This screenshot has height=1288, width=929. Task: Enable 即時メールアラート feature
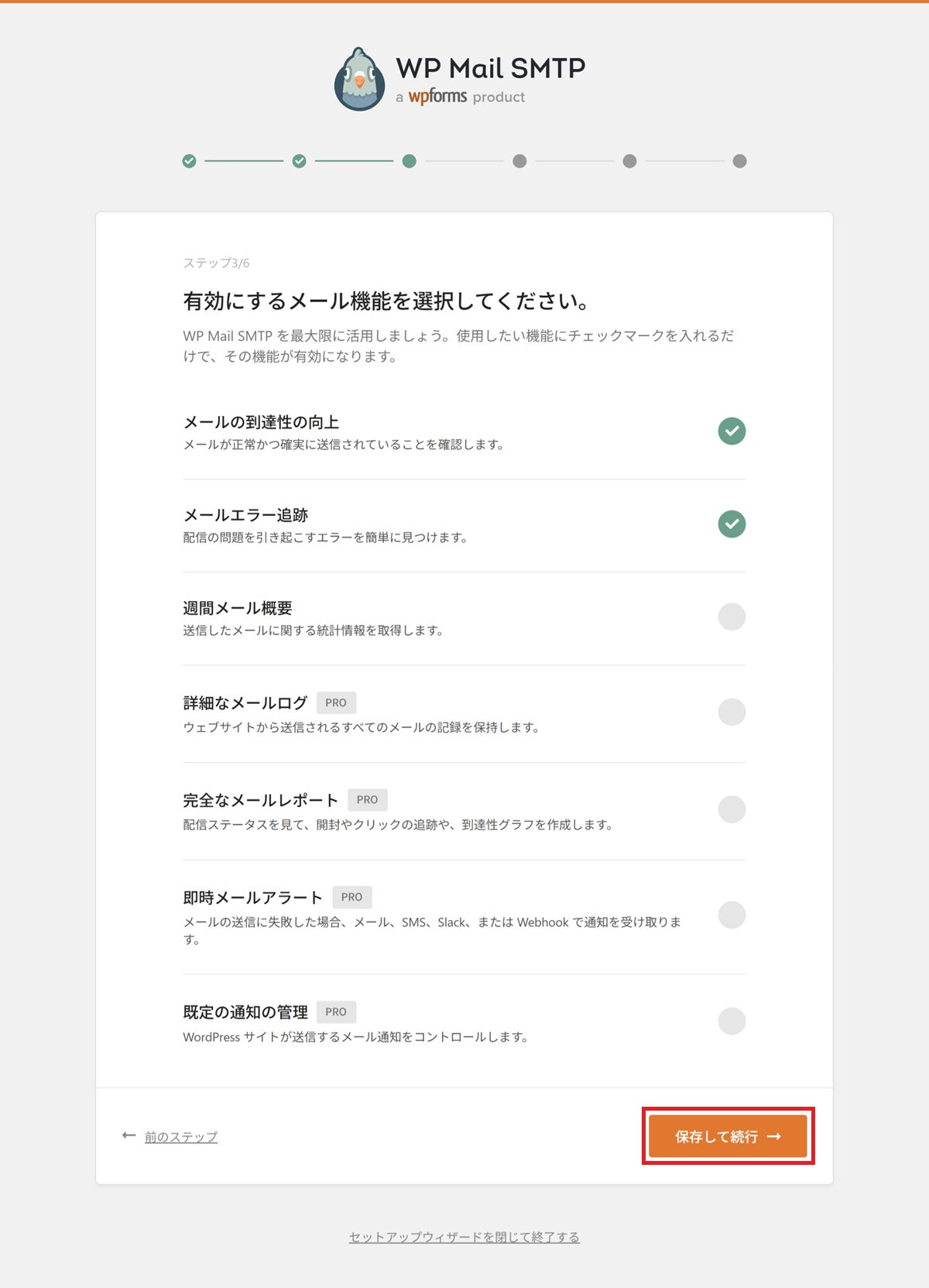[732, 915]
